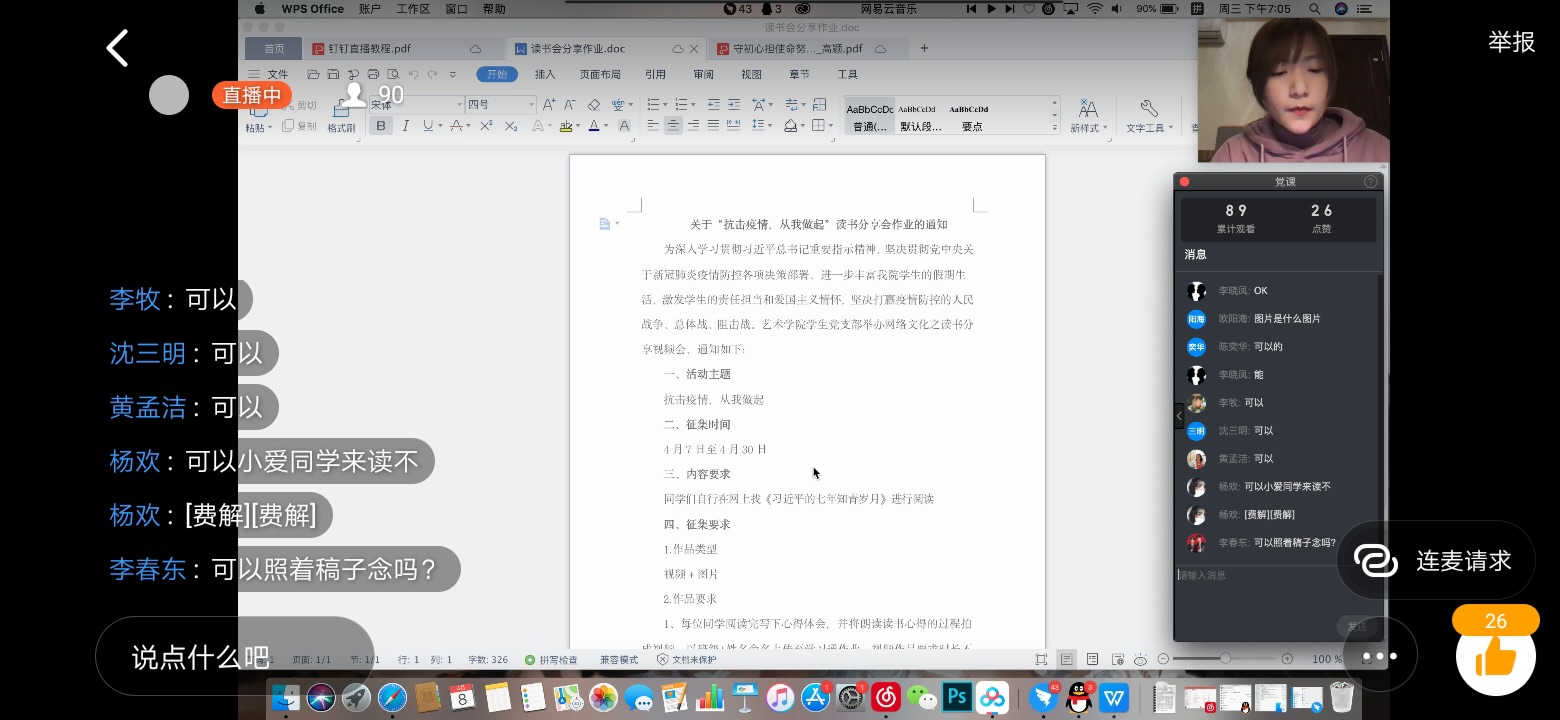Toggle center alignment button
Image resolution: width=1560 pixels, height=720 pixels.
(673, 126)
